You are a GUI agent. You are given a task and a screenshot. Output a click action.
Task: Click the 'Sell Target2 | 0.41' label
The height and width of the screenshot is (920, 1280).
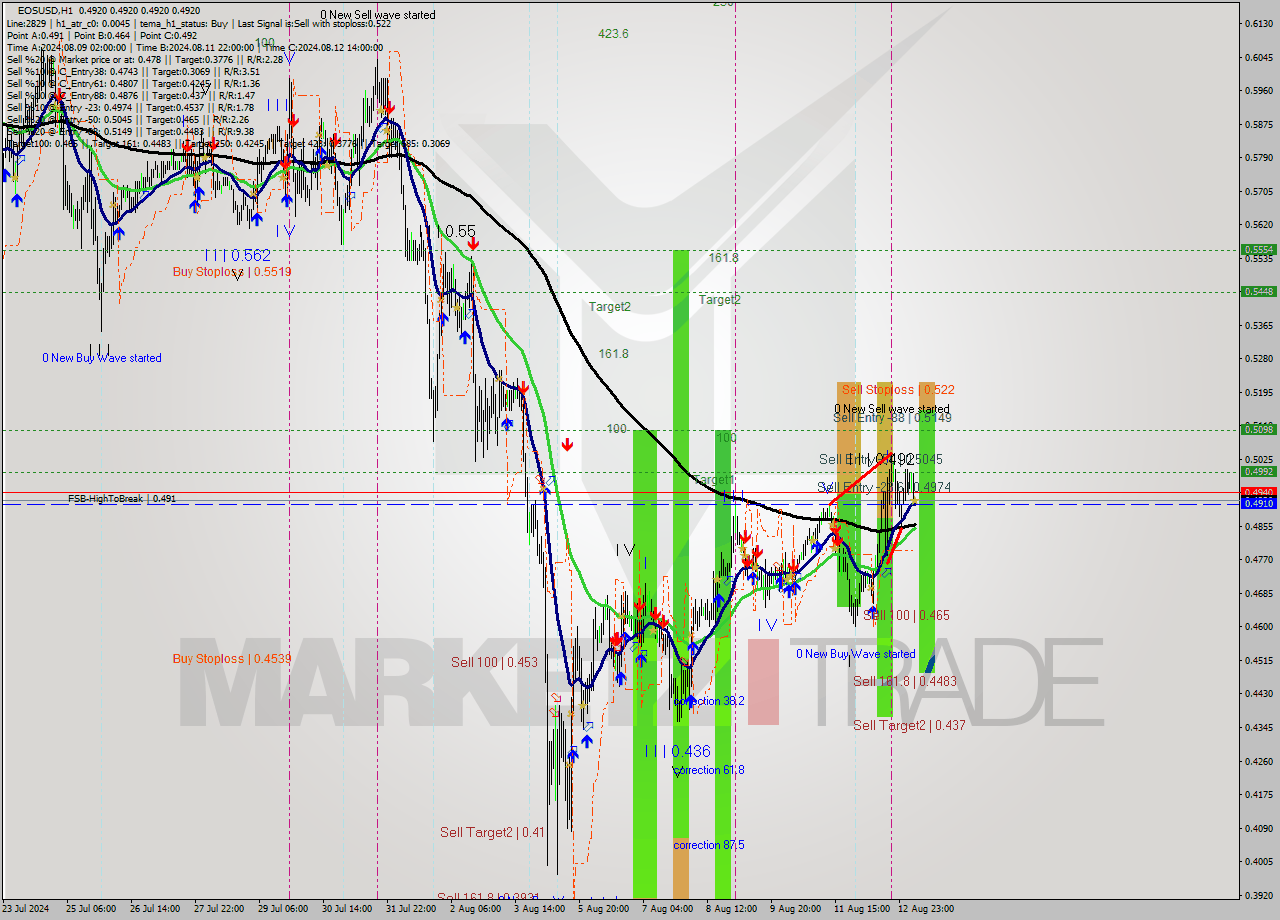coord(492,832)
